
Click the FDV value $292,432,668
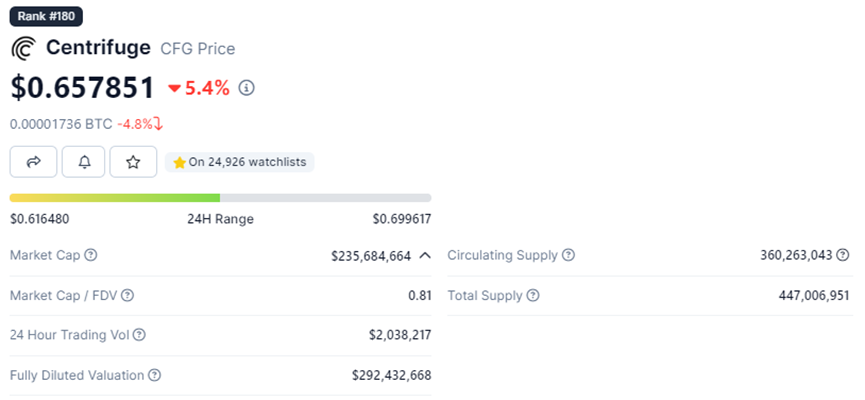tap(392, 376)
